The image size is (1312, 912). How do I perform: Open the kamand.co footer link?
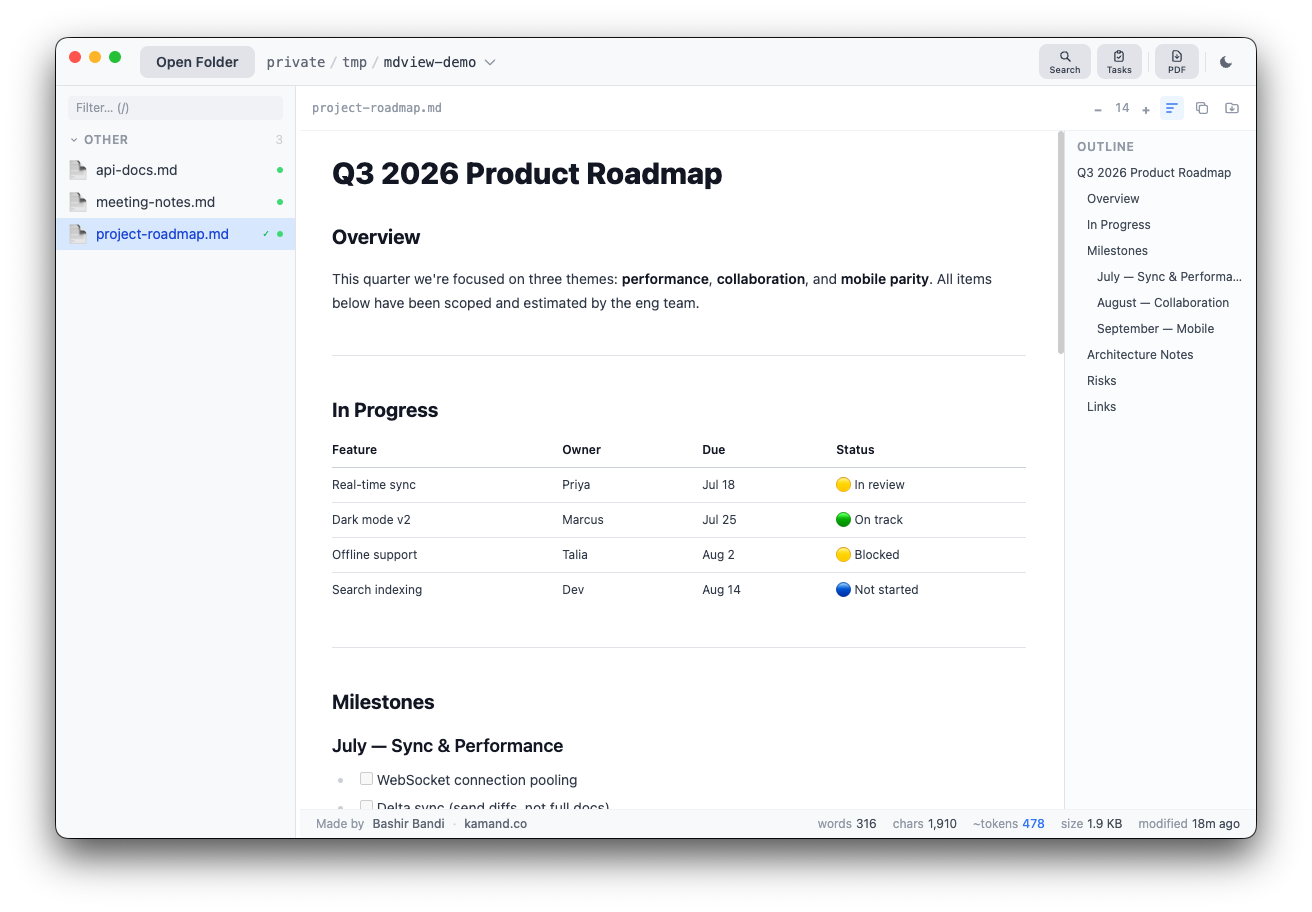[496, 824]
